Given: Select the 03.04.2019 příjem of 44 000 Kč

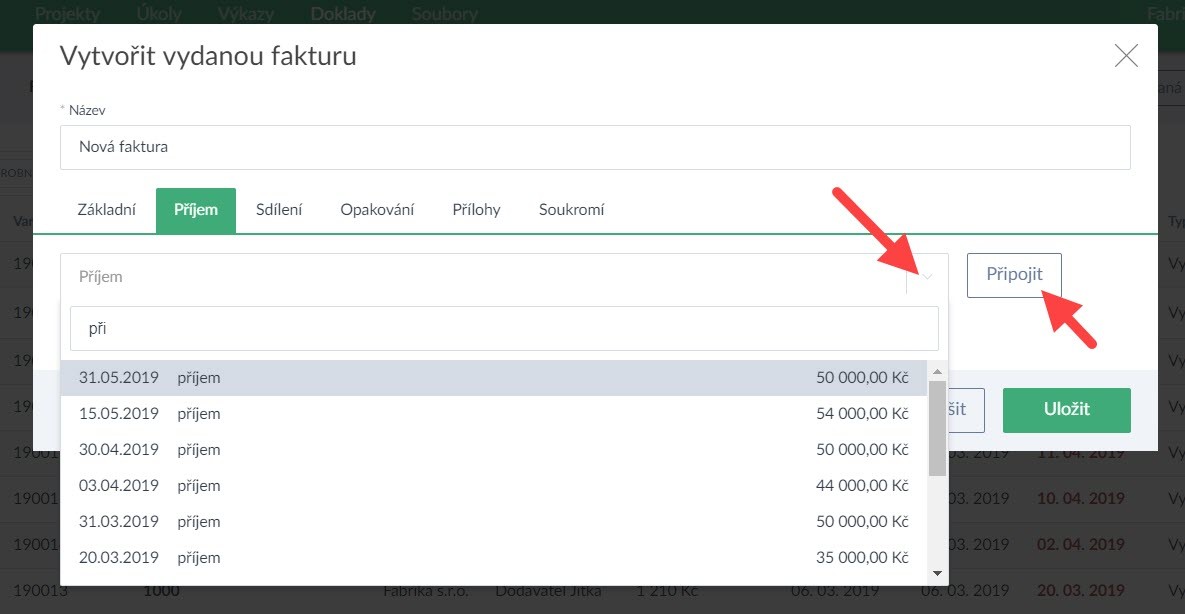Looking at the screenshot, I should click(x=493, y=486).
